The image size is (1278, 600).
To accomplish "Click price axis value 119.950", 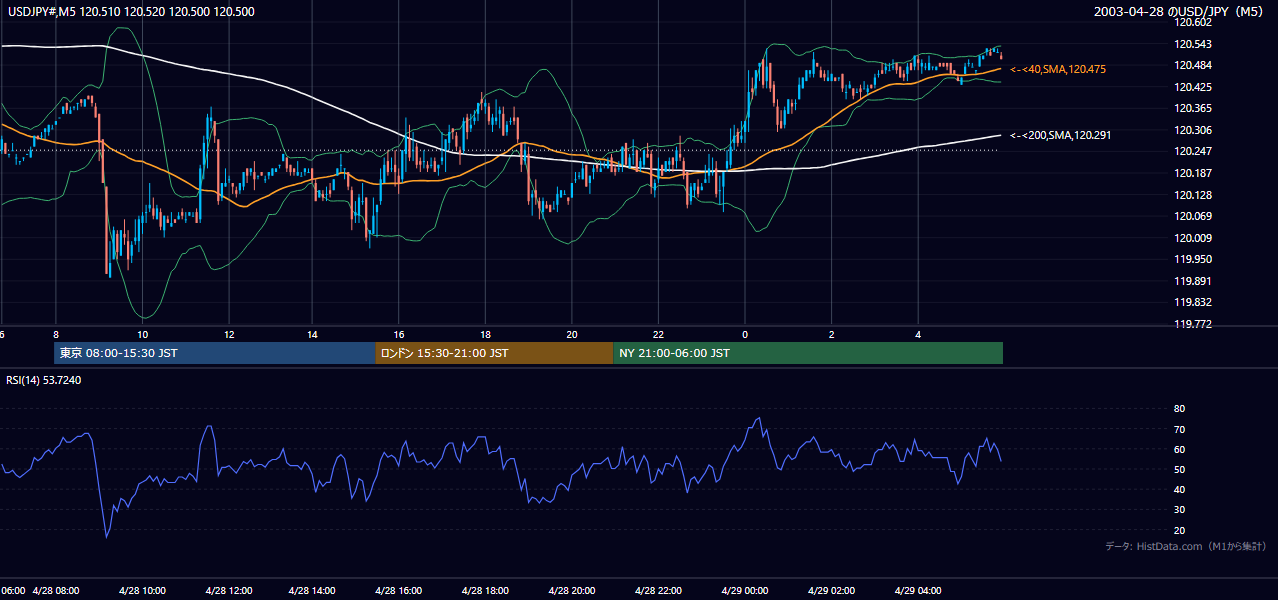I will 1192,259.
